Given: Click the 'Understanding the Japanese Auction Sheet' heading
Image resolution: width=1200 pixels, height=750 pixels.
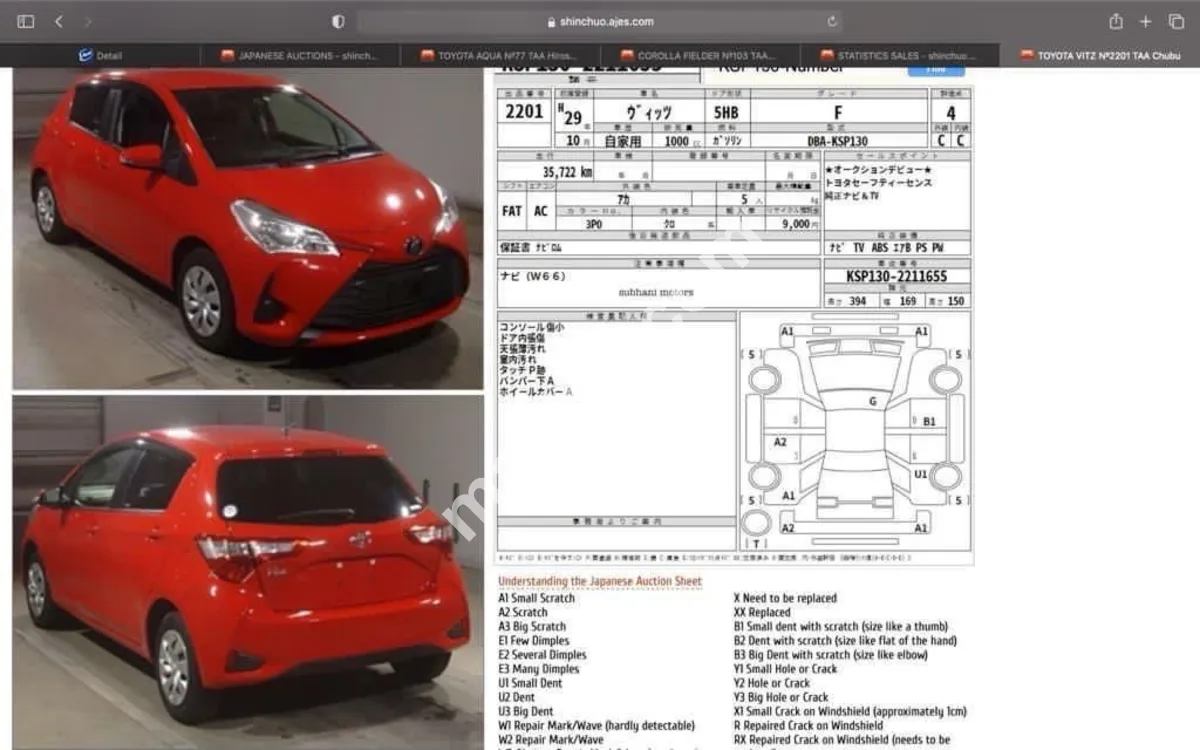Looking at the screenshot, I should tap(600, 581).
